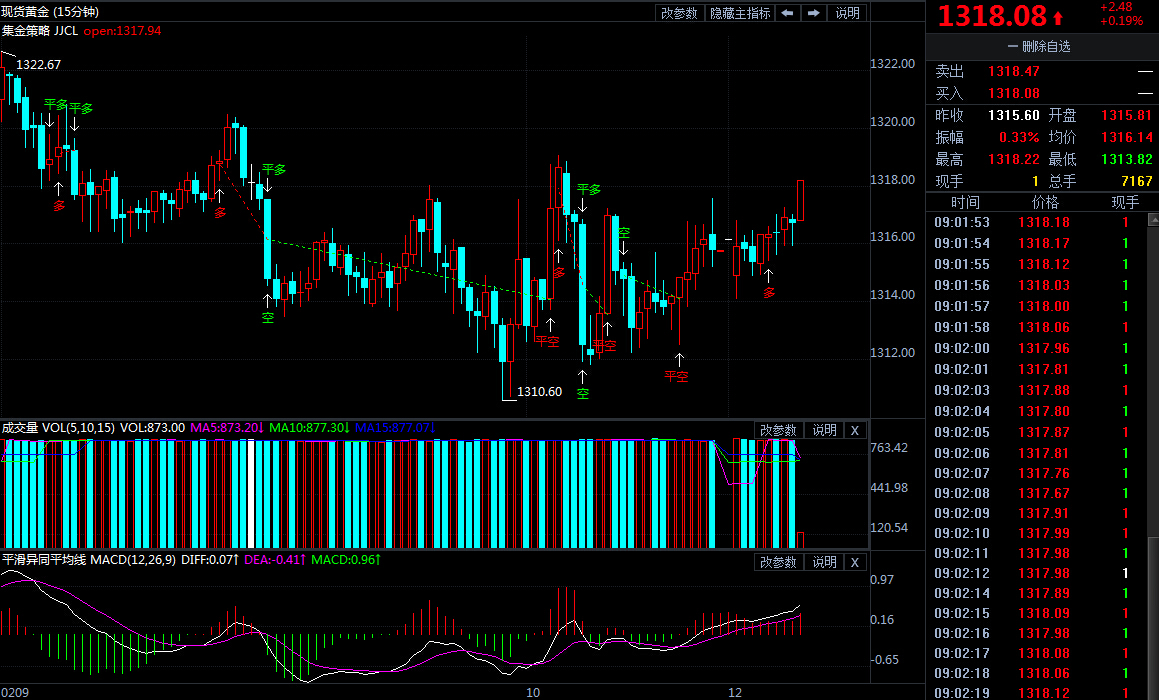Viewport: 1159px width, 700px height.
Task: Click the MA5:873.20 value
Action: (x=228, y=428)
